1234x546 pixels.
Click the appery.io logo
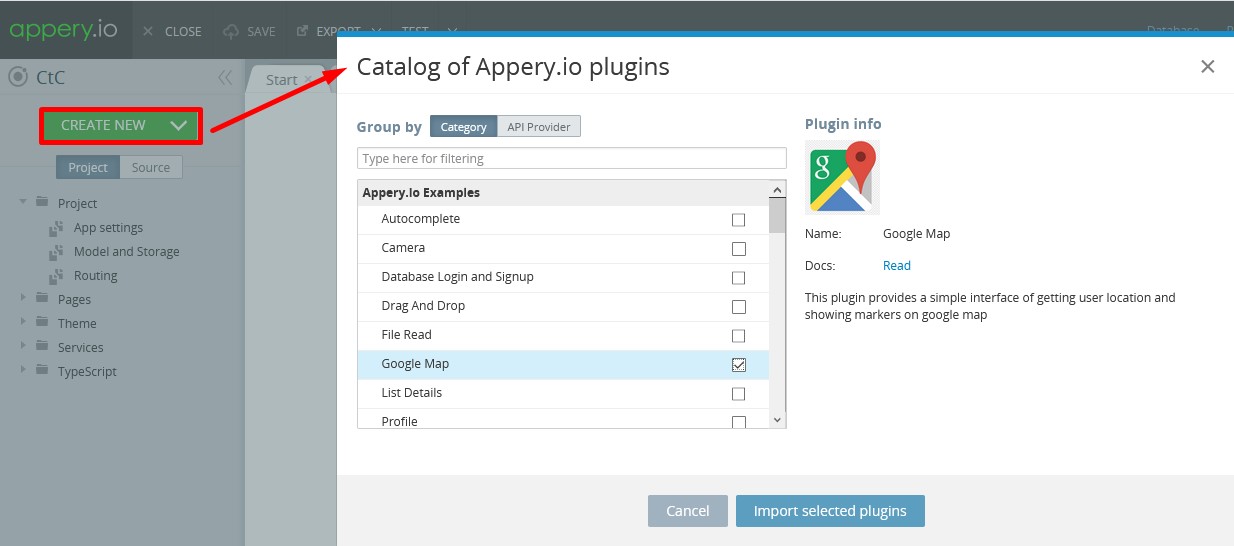[x=64, y=29]
